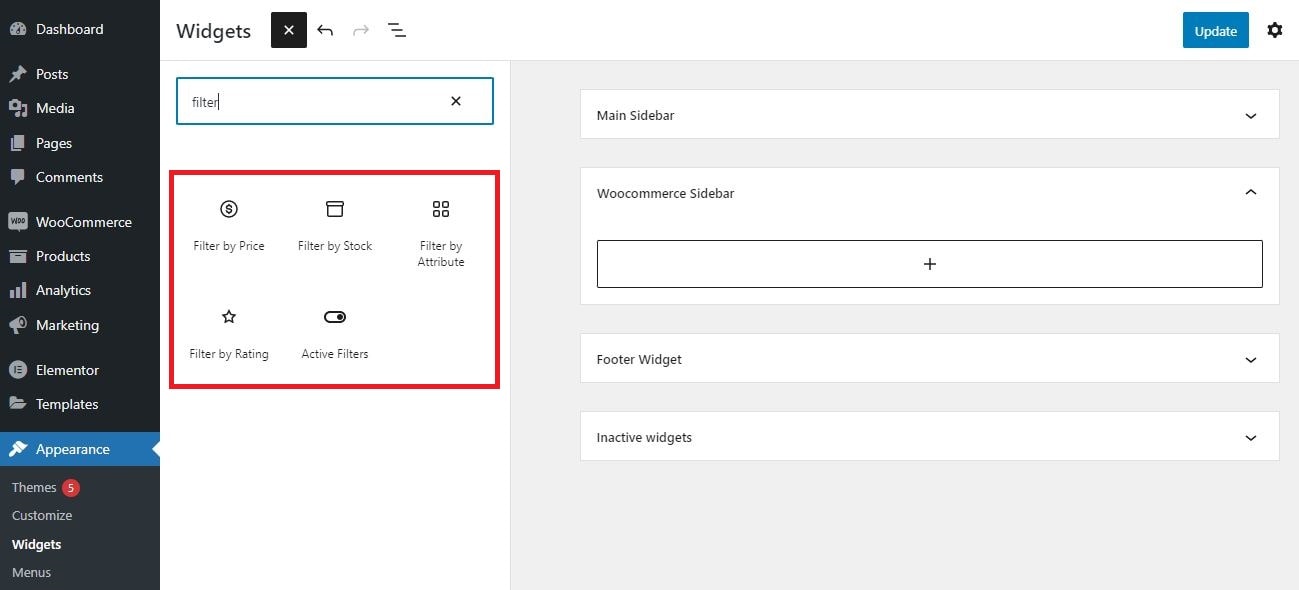Click the Templates menu label
Viewport: 1299px width, 590px height.
67,404
